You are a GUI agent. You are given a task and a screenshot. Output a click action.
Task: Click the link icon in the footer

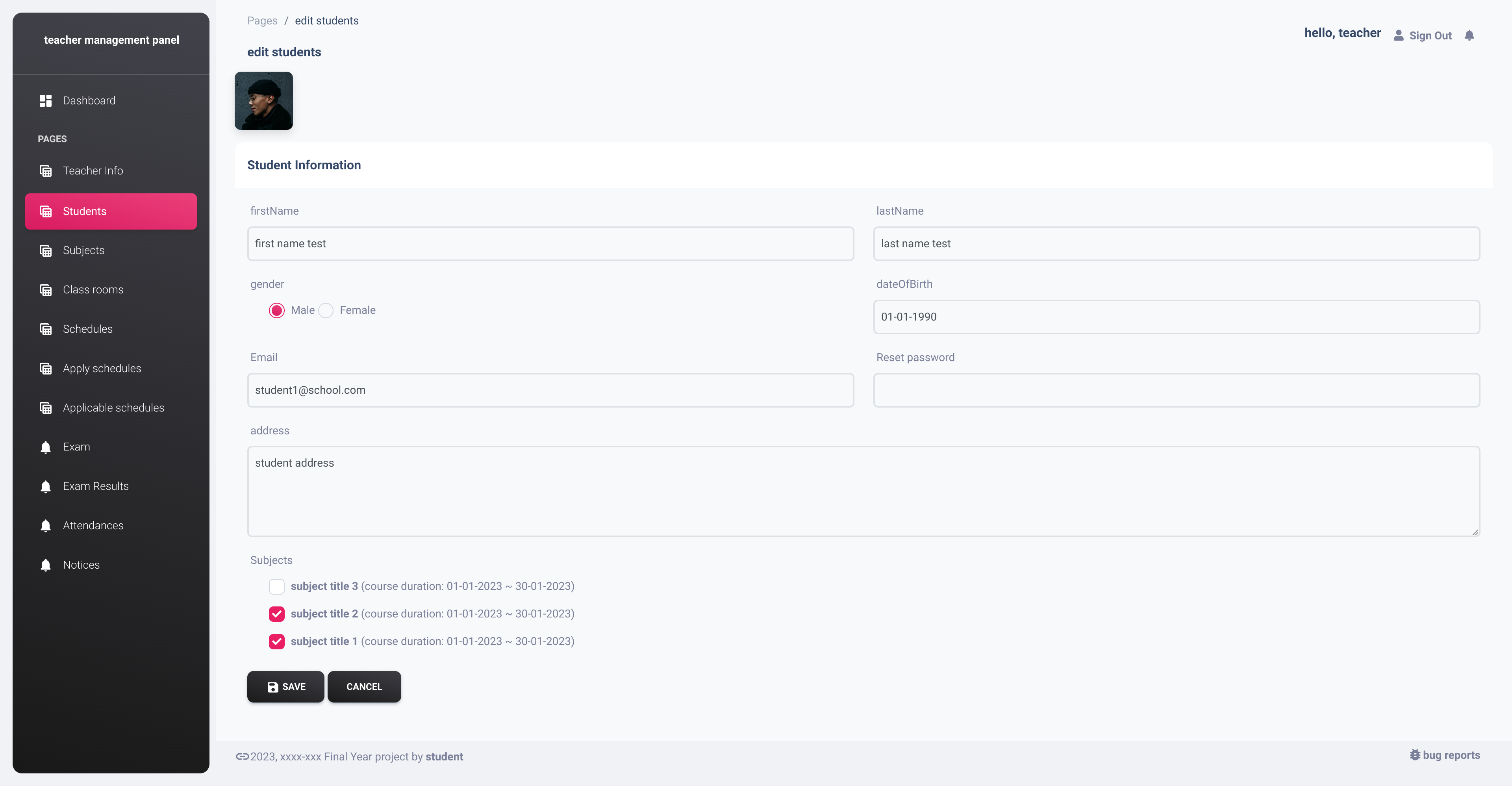tap(242, 756)
